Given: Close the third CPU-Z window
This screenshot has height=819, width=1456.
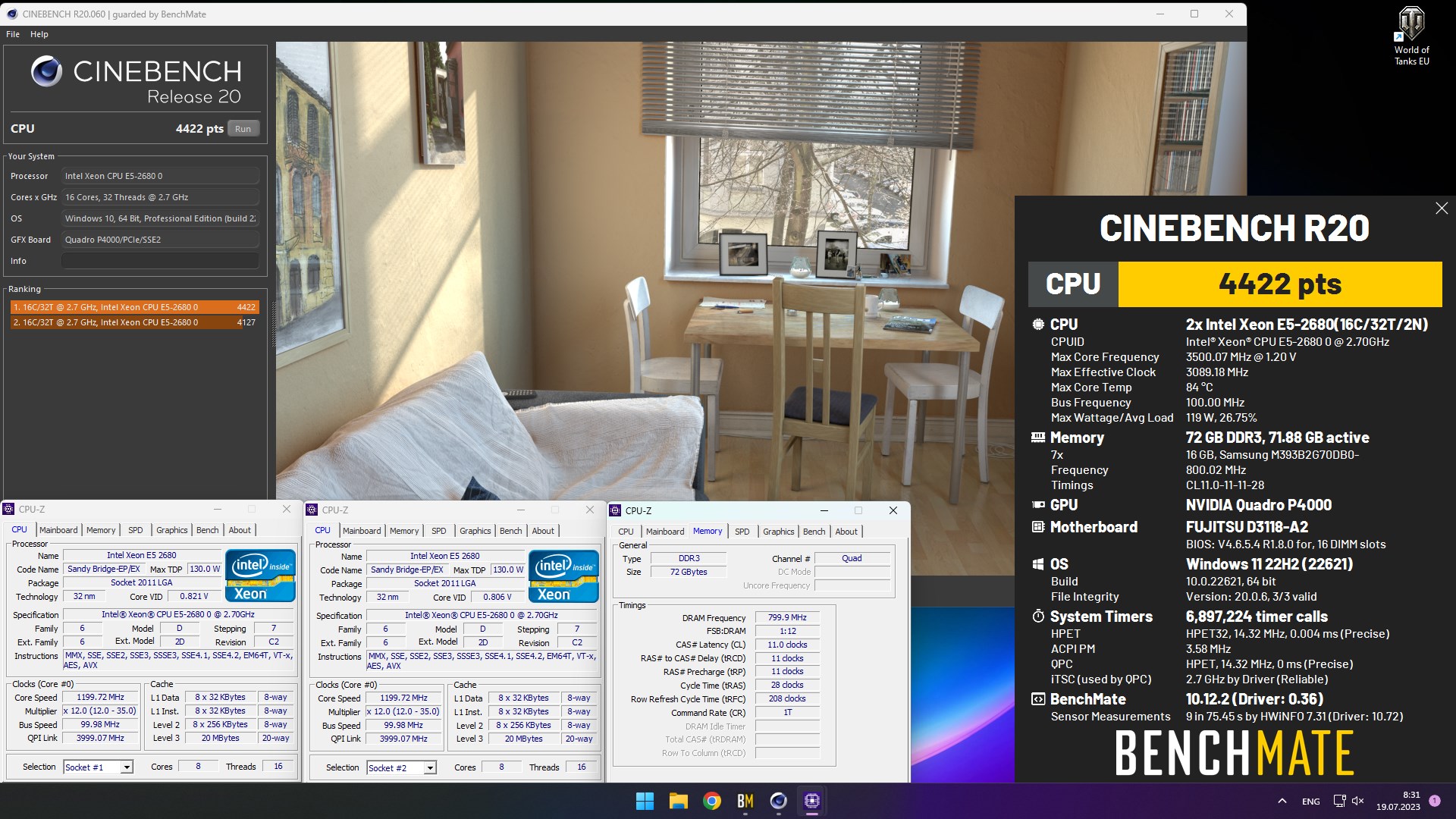Looking at the screenshot, I should point(893,510).
